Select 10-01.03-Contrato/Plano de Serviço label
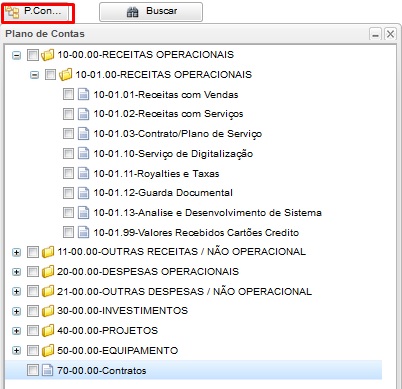 [178, 134]
